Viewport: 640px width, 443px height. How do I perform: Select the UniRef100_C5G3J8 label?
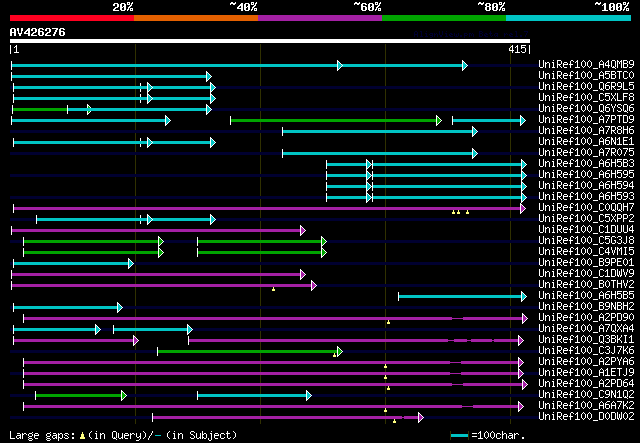586,241
